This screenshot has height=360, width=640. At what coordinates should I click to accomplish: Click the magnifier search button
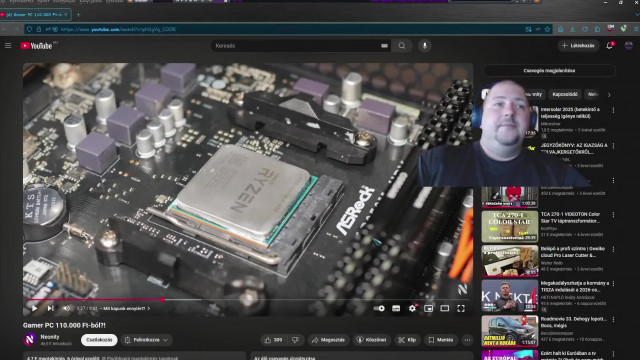(402, 46)
